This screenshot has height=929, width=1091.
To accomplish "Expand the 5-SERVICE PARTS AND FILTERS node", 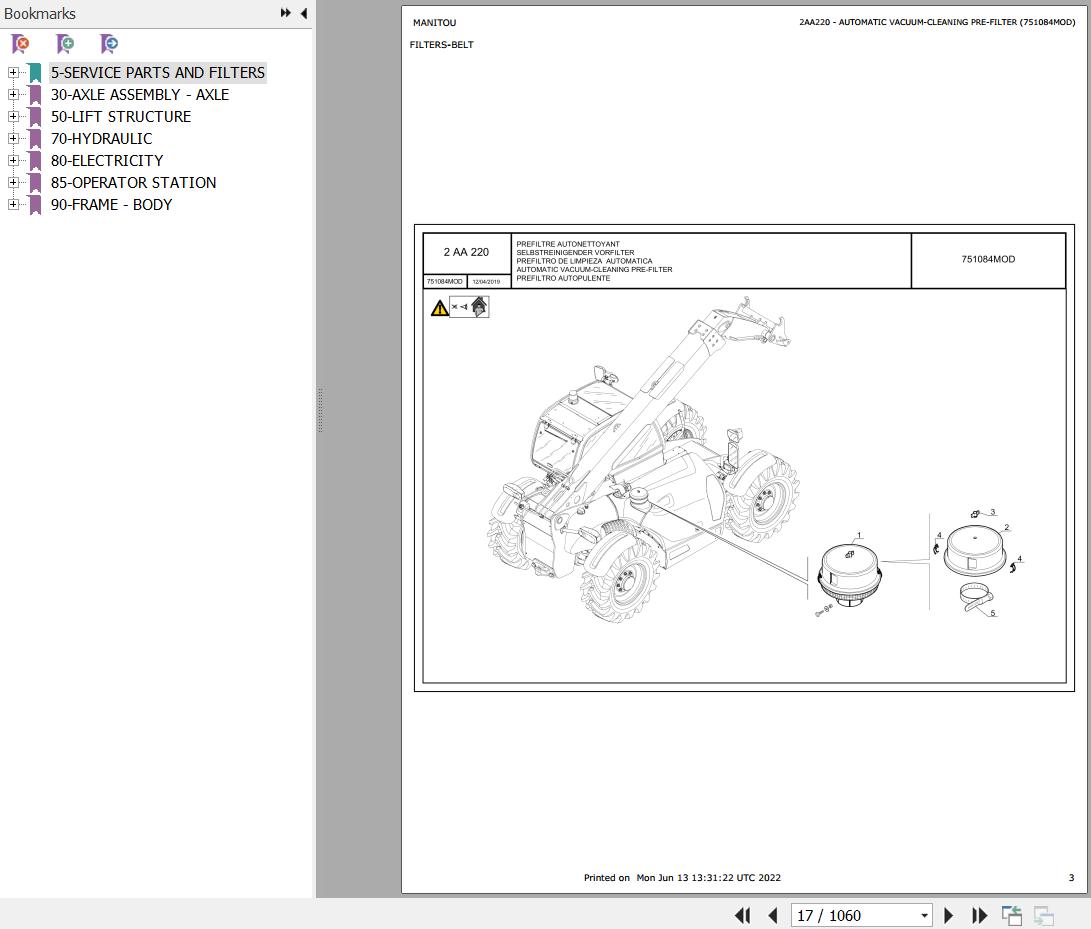I will tap(13, 72).
